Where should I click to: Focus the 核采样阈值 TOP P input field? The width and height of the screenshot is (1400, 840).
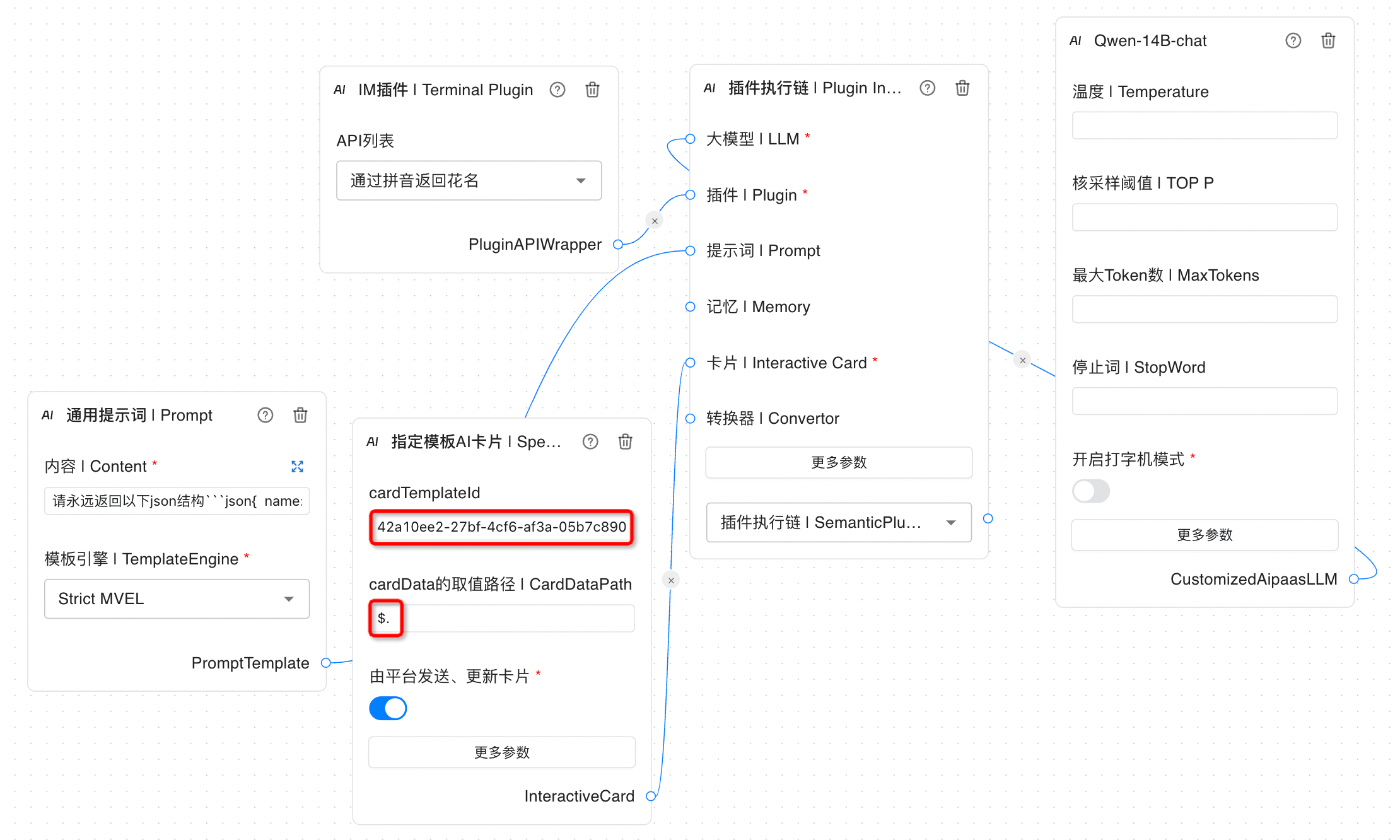(1205, 217)
